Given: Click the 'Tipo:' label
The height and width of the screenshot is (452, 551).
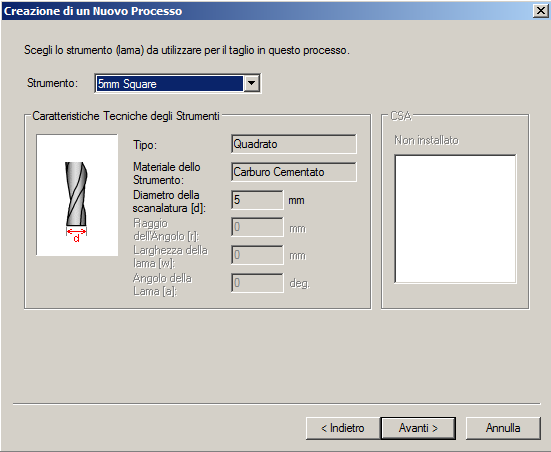Looking at the screenshot, I should (x=145, y=145).
